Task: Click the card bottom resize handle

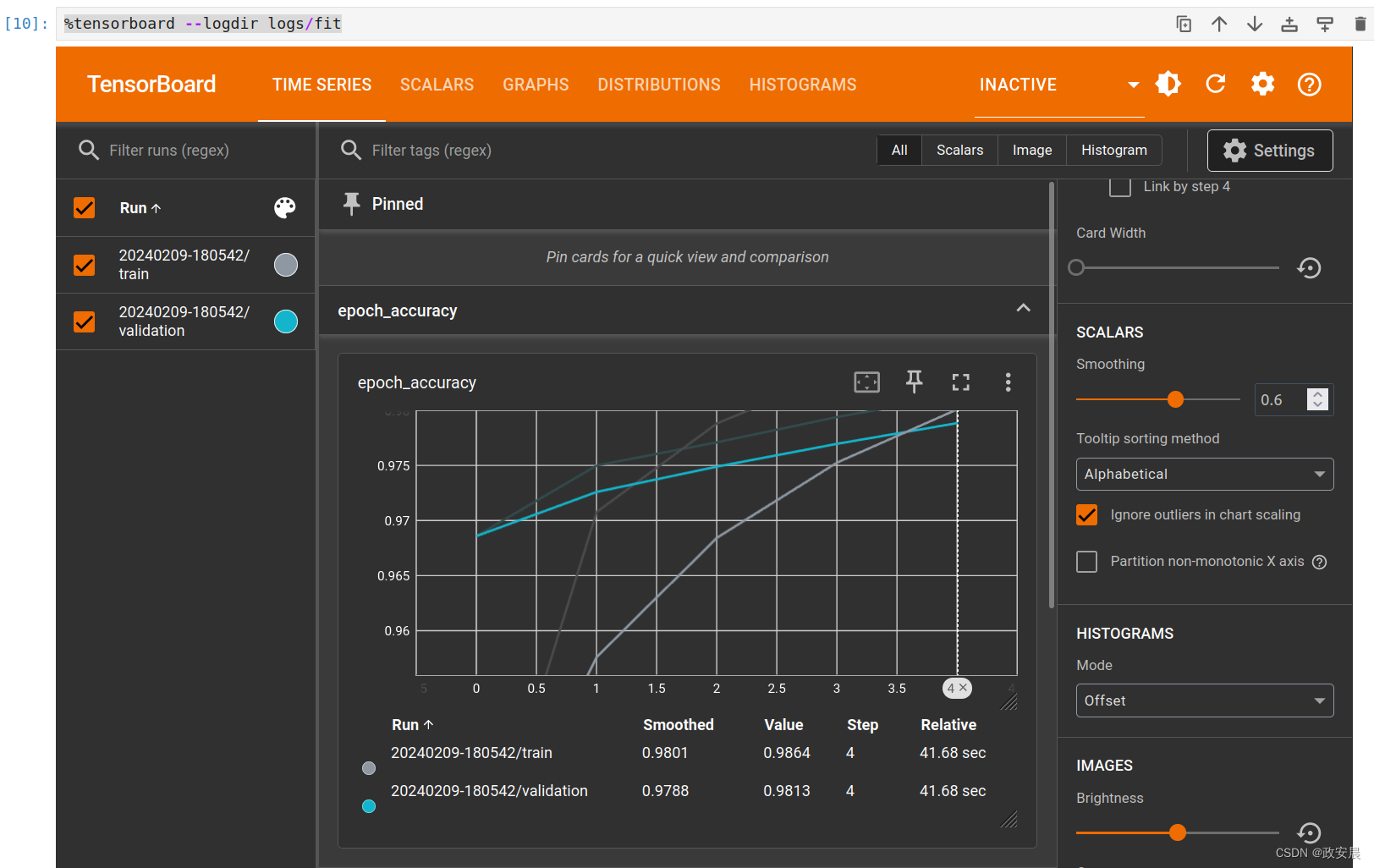Action: tap(1009, 819)
